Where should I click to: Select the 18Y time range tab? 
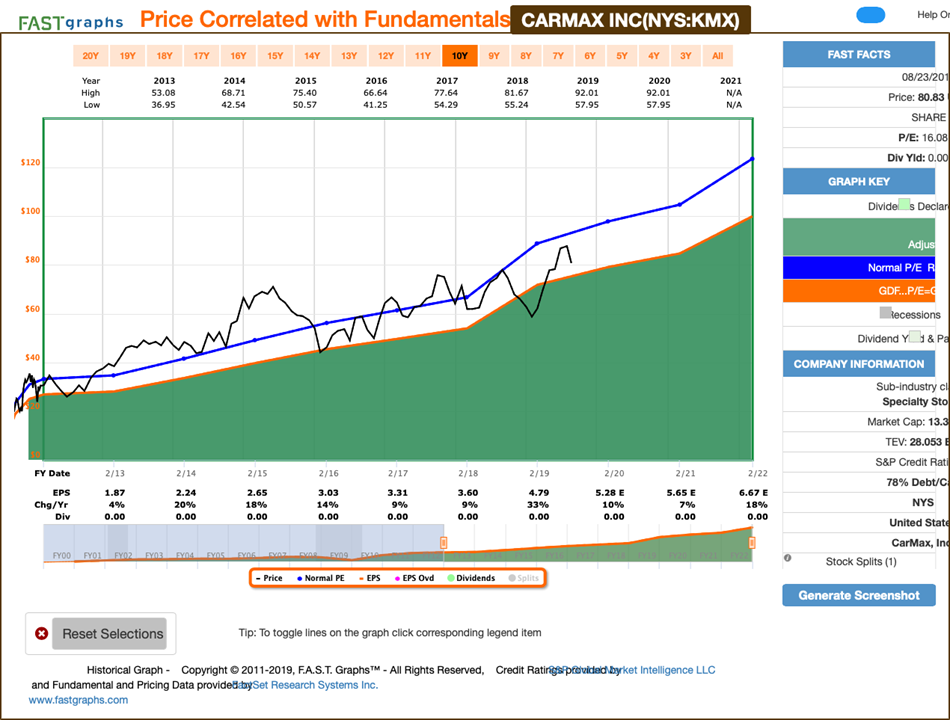pyautogui.click(x=164, y=56)
